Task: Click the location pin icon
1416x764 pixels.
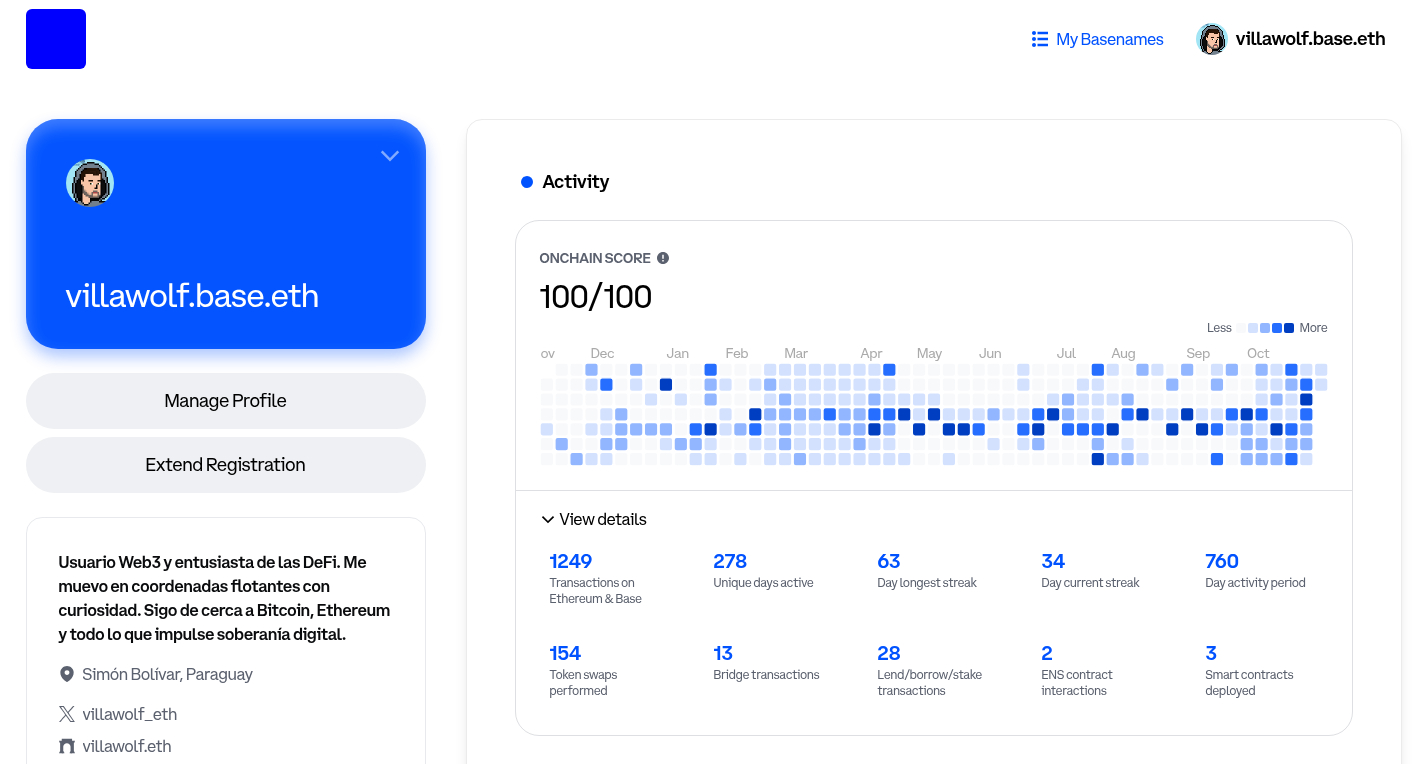Action: pyautogui.click(x=67, y=674)
